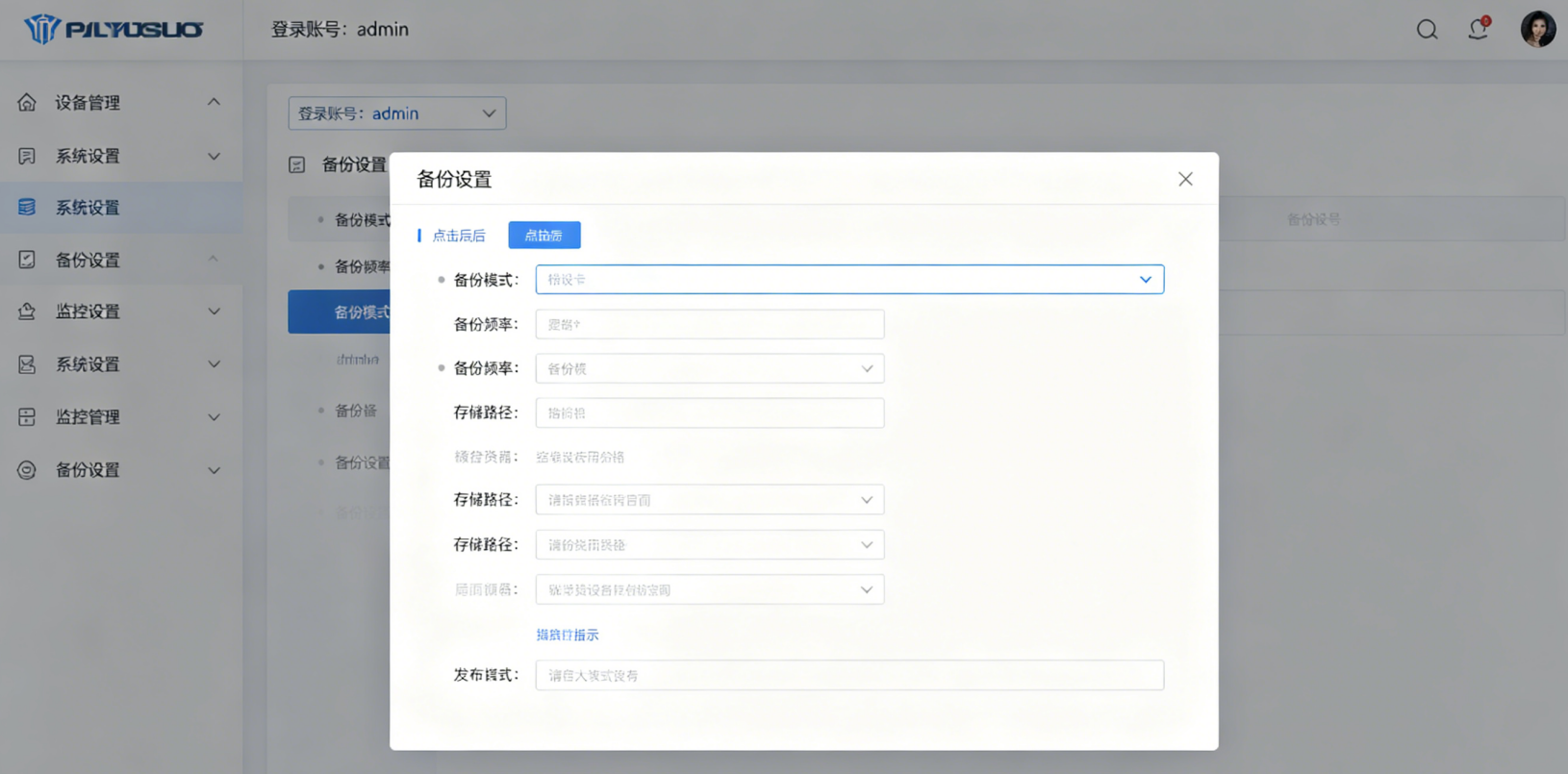1568x774 pixels.
Task: Open the last dropdown above the blue link
Action: pyautogui.click(x=710, y=589)
